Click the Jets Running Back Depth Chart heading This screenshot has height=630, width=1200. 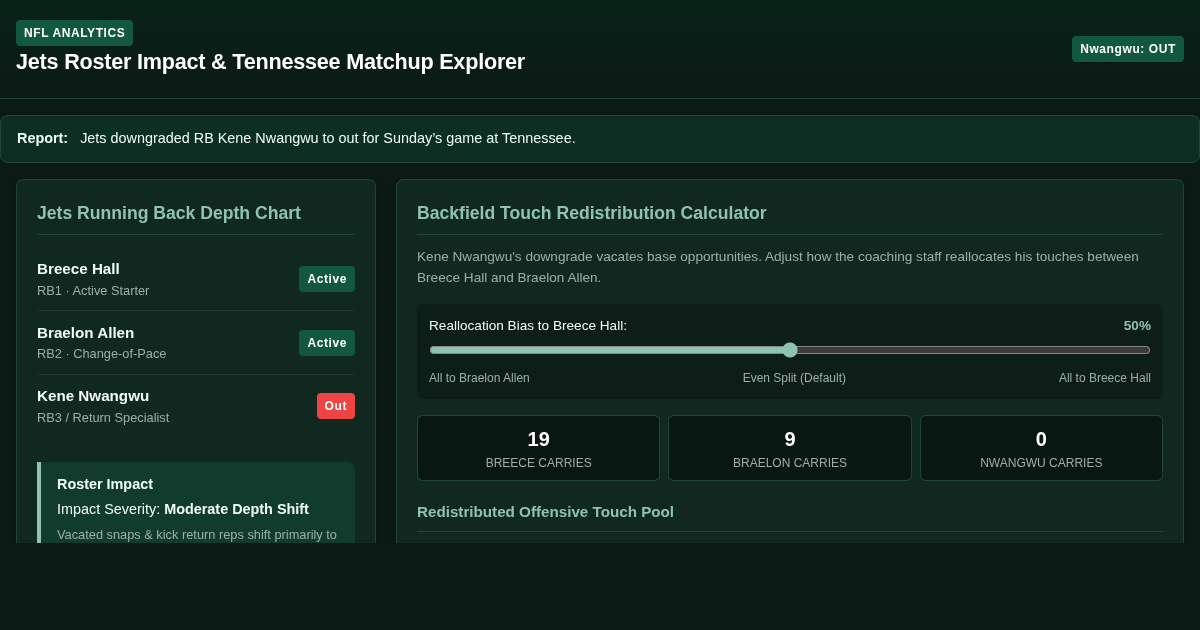point(169,213)
